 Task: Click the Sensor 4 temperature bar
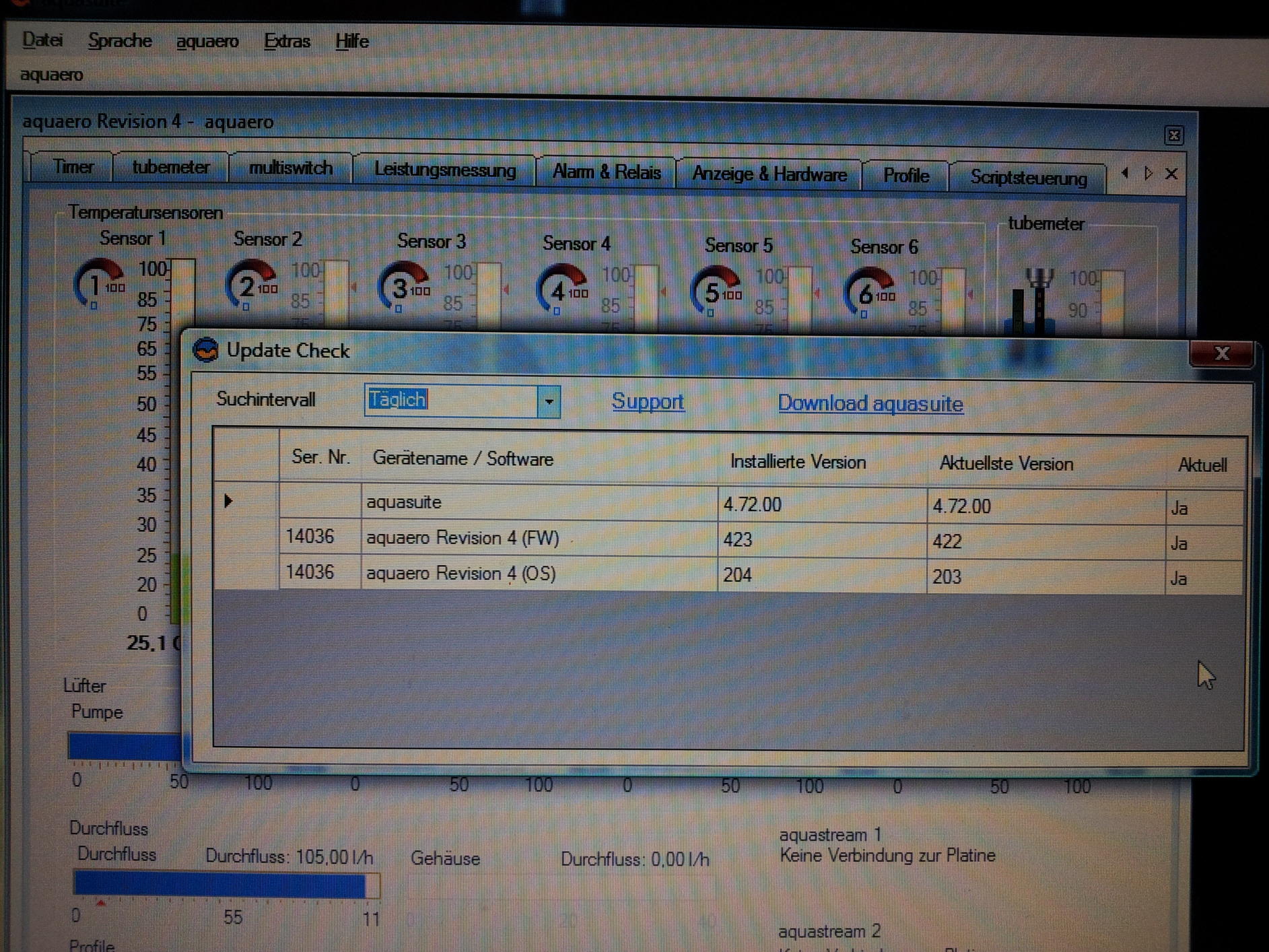pyautogui.click(x=646, y=299)
